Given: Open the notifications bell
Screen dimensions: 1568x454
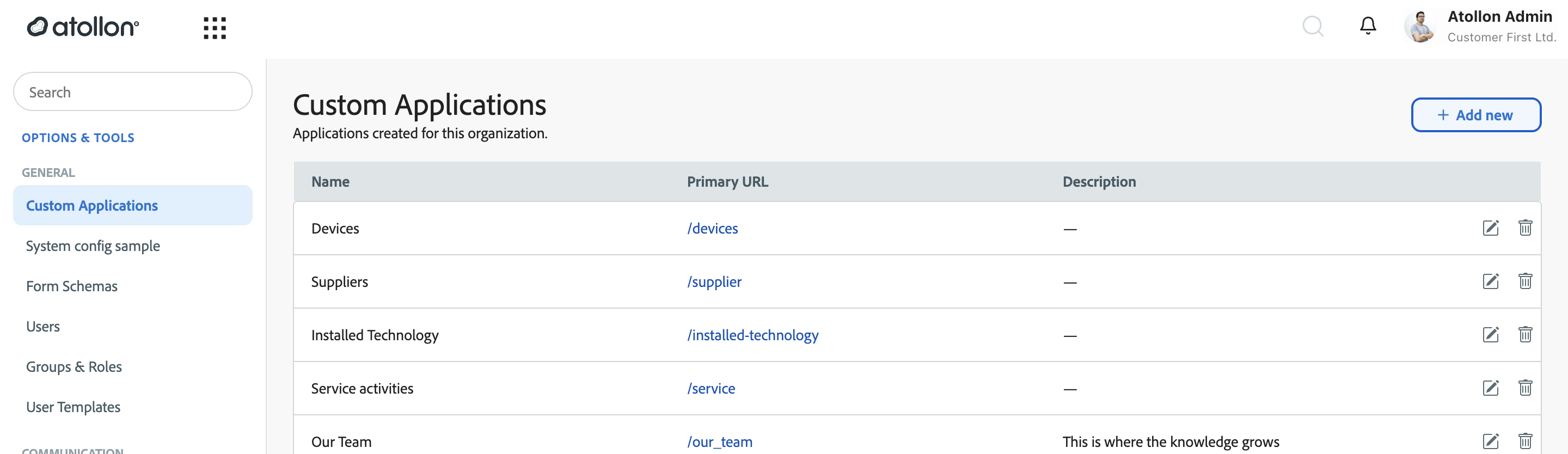Looking at the screenshot, I should pyautogui.click(x=1368, y=26).
